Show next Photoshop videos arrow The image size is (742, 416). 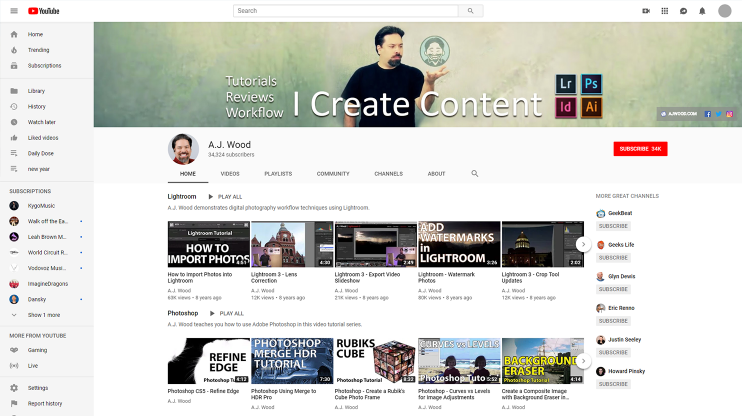click(583, 361)
